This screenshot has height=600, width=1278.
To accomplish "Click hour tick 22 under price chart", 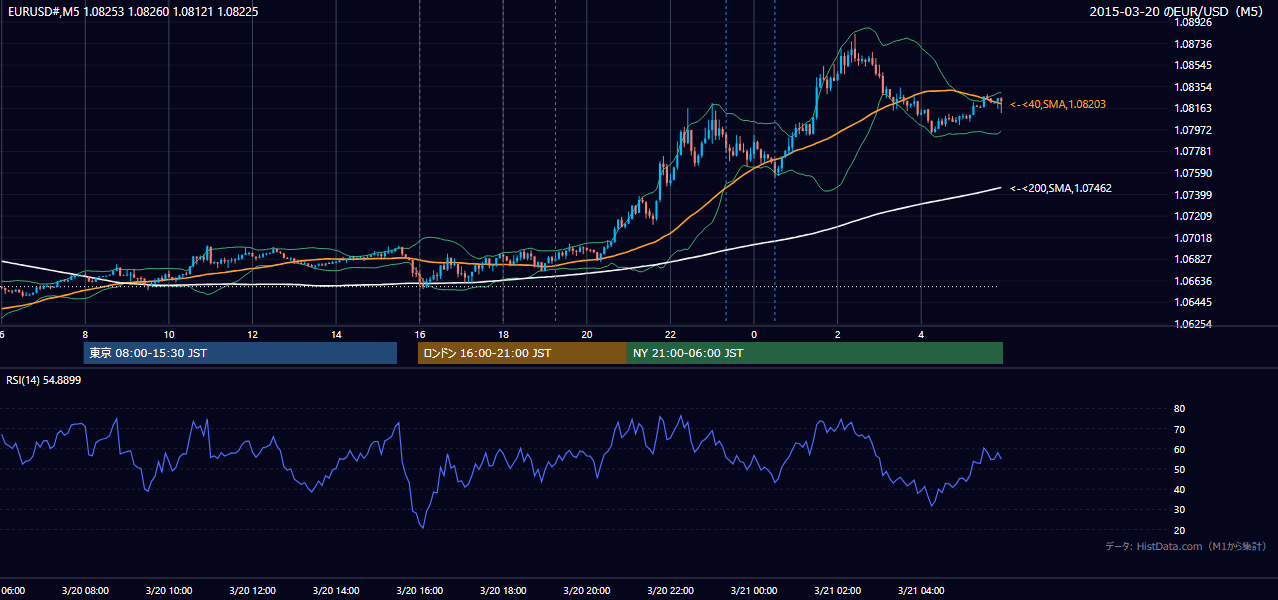I will (x=670, y=334).
